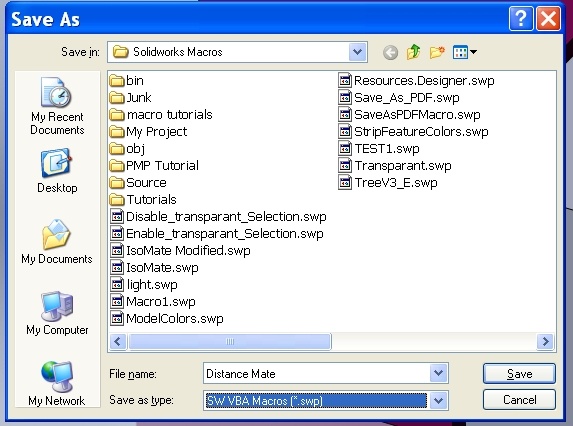Image resolution: width=573 pixels, height=426 pixels.
Task: Select light.swp macro file icon
Action: click(x=117, y=285)
